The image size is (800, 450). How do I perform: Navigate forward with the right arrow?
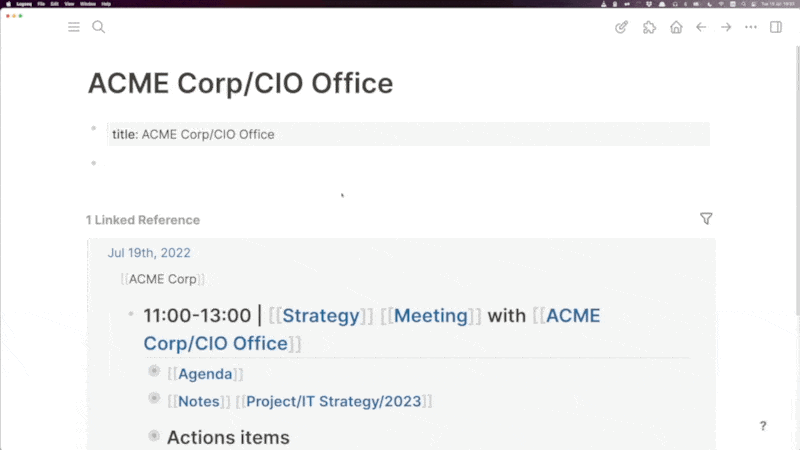pyautogui.click(x=726, y=27)
